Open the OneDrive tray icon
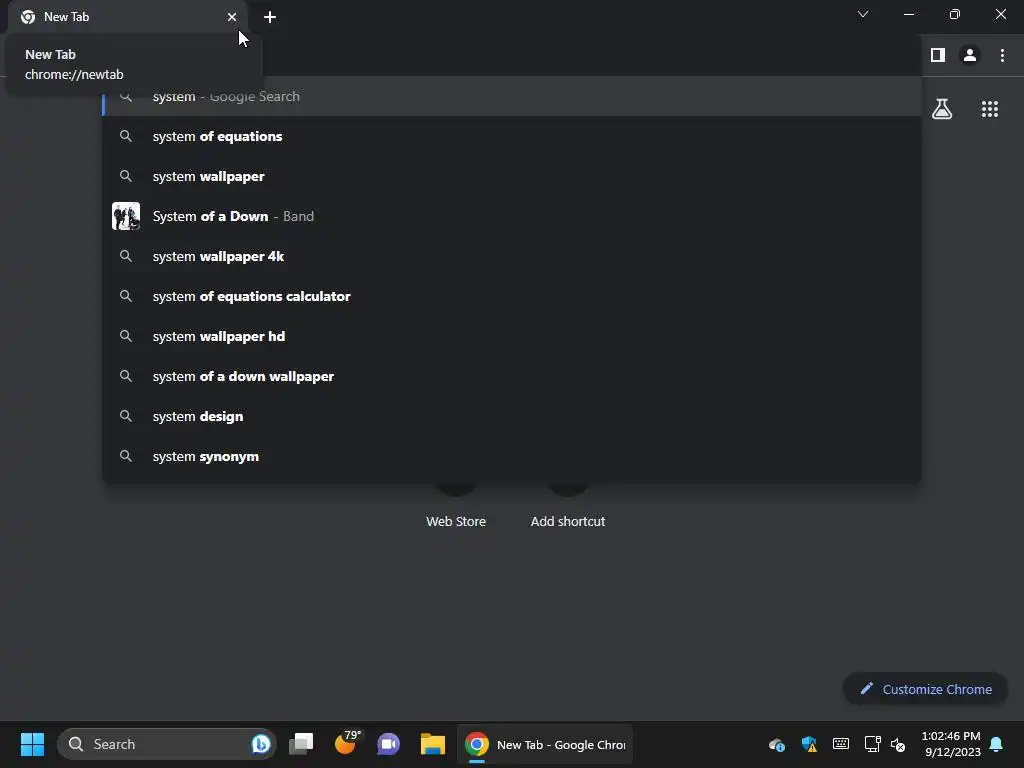The width and height of the screenshot is (1024, 768). (x=776, y=744)
